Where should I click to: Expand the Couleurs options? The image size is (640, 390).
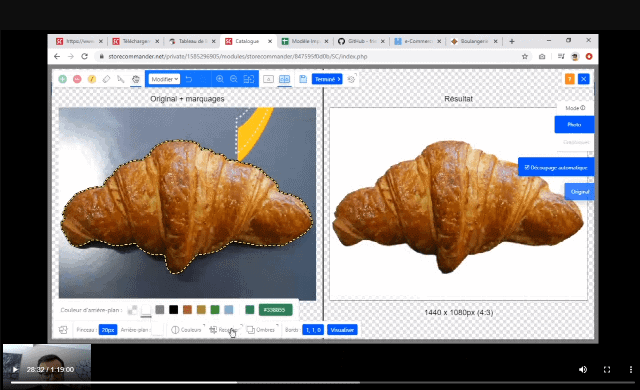(187, 330)
